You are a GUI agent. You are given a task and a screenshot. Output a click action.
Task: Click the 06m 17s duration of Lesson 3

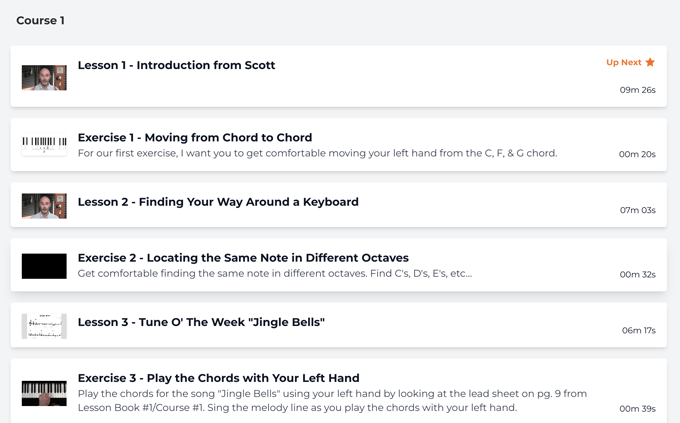pyautogui.click(x=638, y=330)
